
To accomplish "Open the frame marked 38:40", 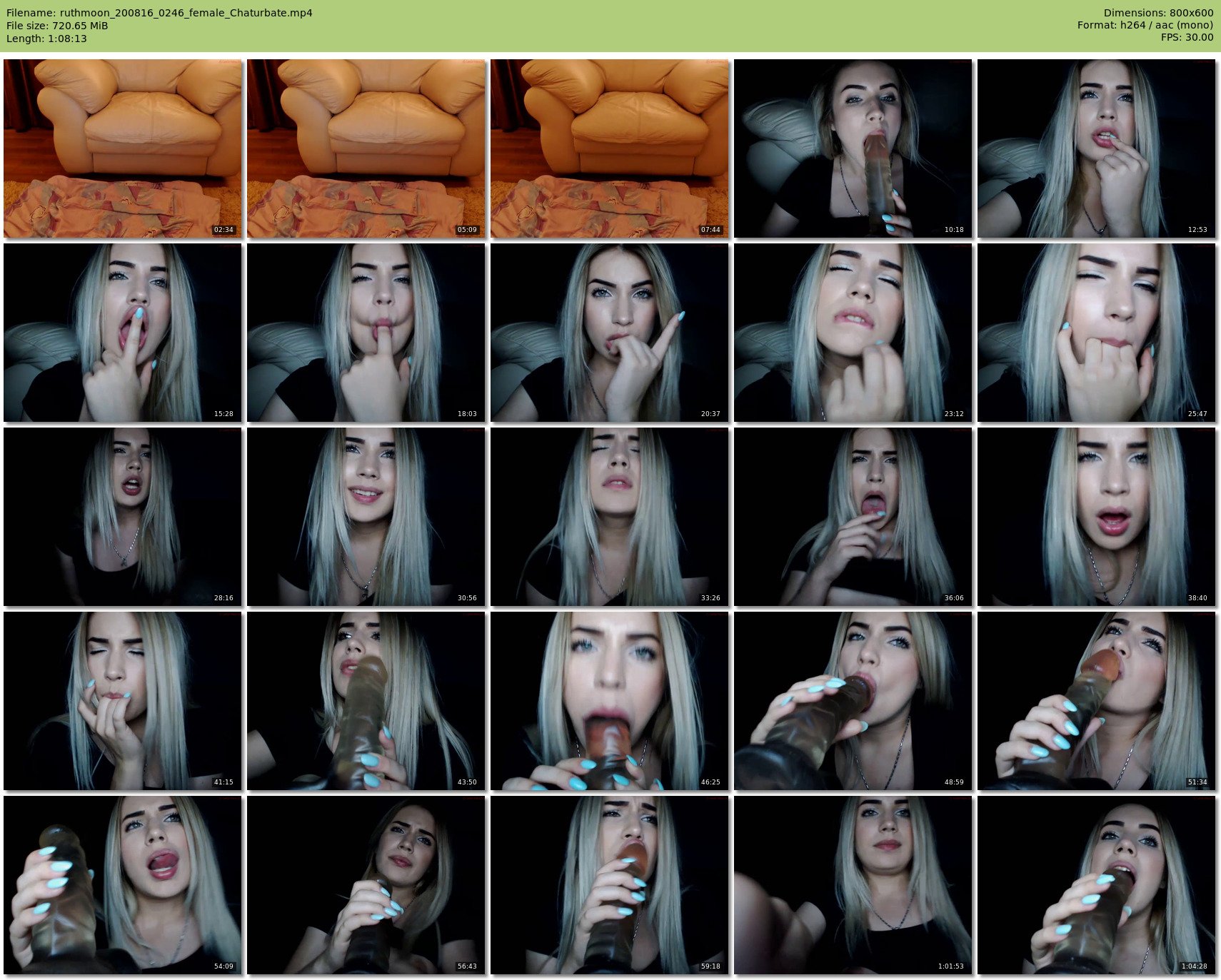I will click(1096, 517).
